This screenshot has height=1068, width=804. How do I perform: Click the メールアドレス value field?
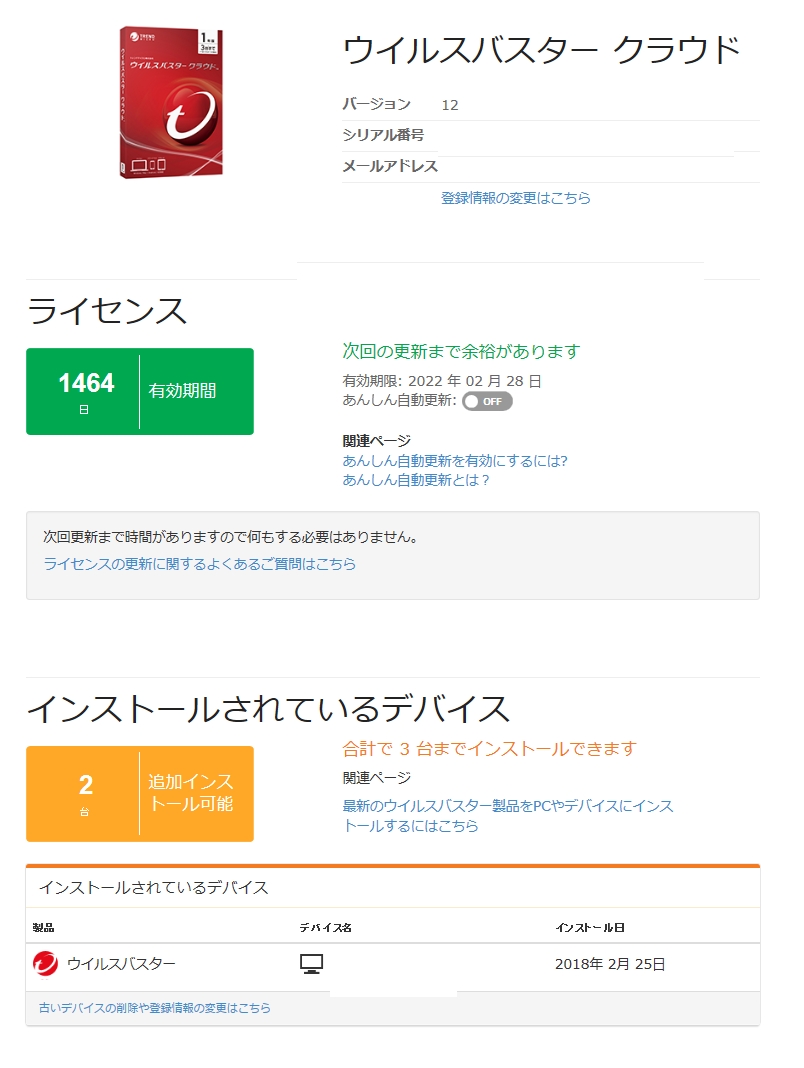pyautogui.click(x=600, y=167)
